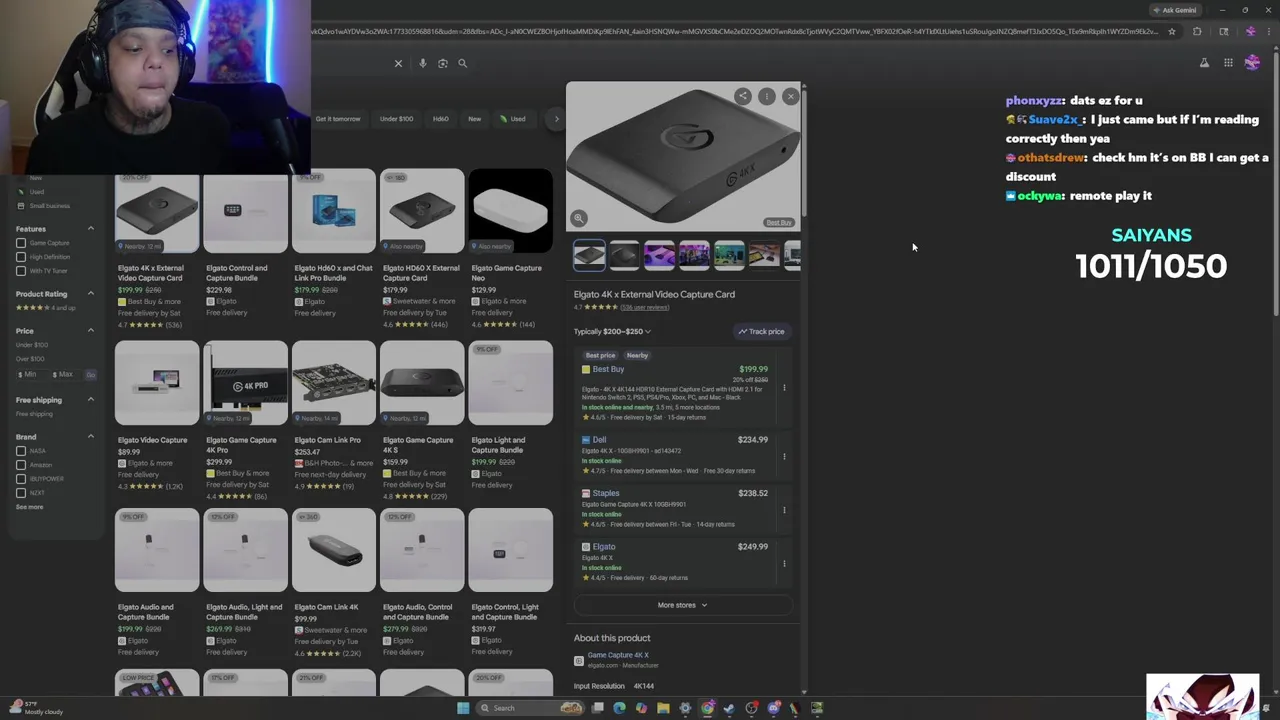Collapse the Features filter section

click(90, 229)
